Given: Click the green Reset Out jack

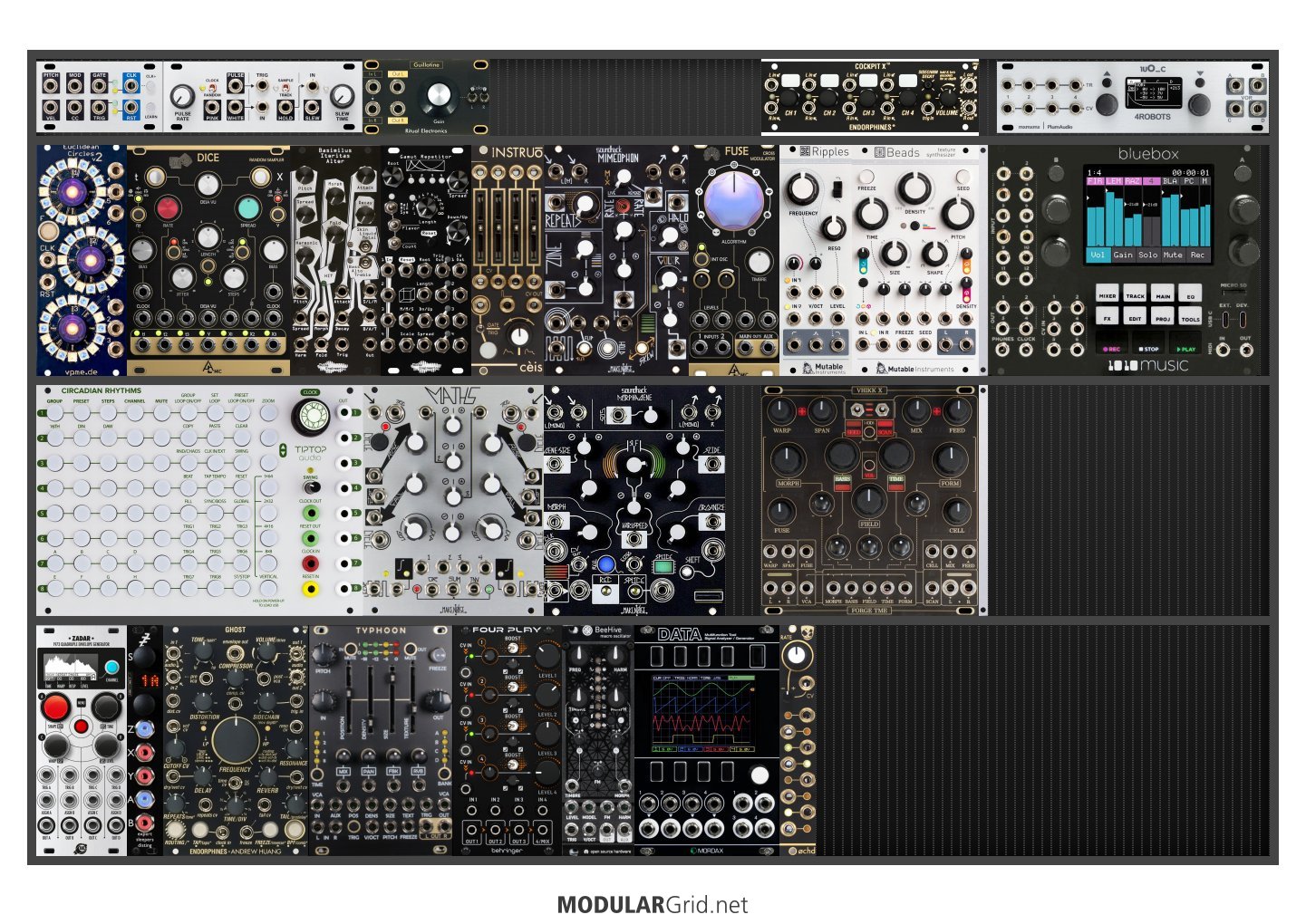Looking at the screenshot, I should tap(310, 538).
